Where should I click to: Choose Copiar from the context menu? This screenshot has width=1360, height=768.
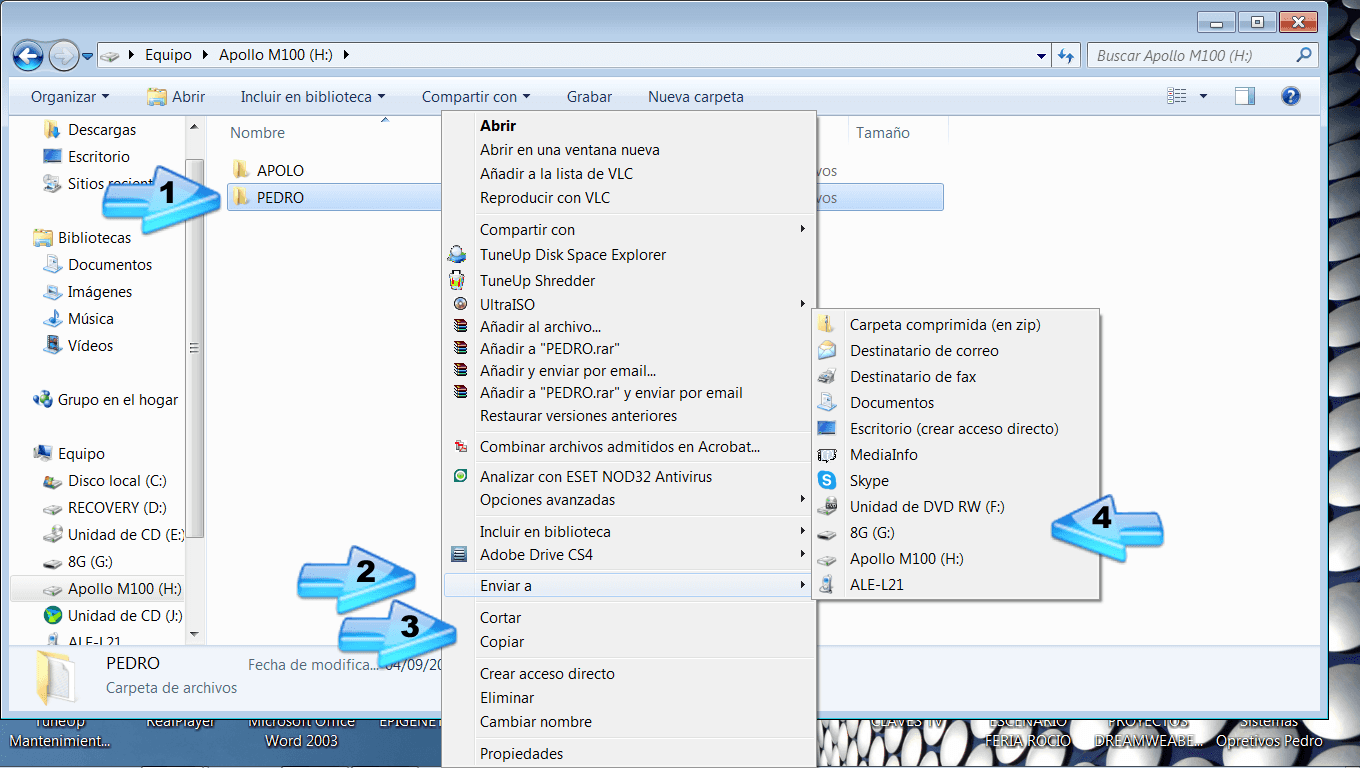(502, 642)
